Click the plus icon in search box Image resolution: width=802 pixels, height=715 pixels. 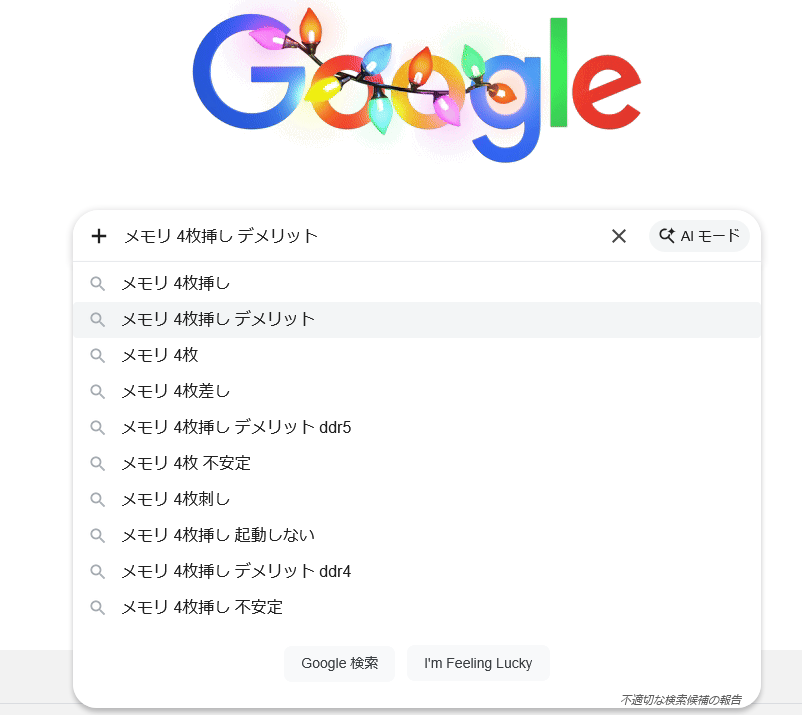(98, 236)
